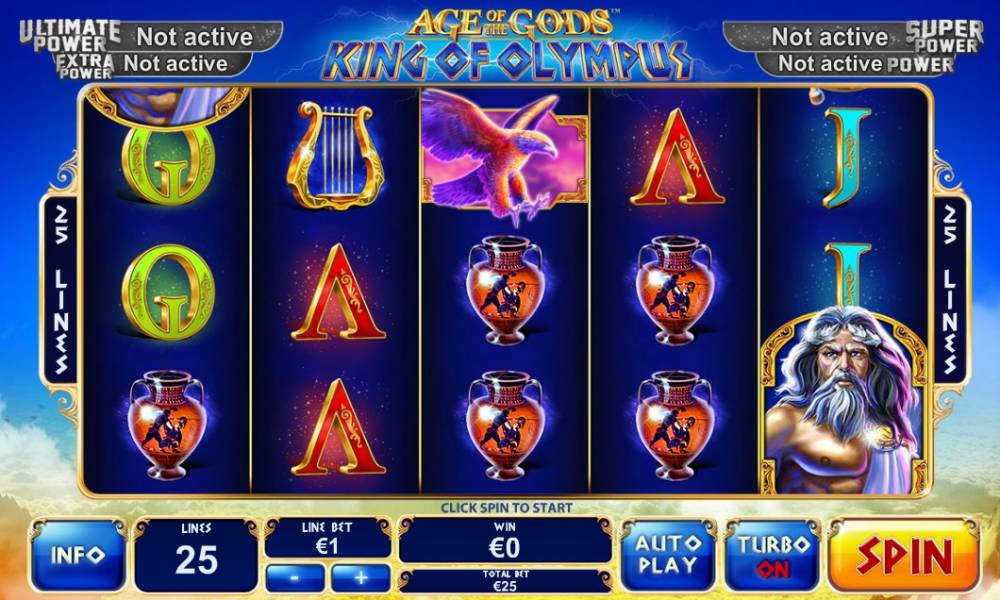The height and width of the screenshot is (600, 1000).
Task: Click the purple eagle symbol
Action: (x=504, y=156)
